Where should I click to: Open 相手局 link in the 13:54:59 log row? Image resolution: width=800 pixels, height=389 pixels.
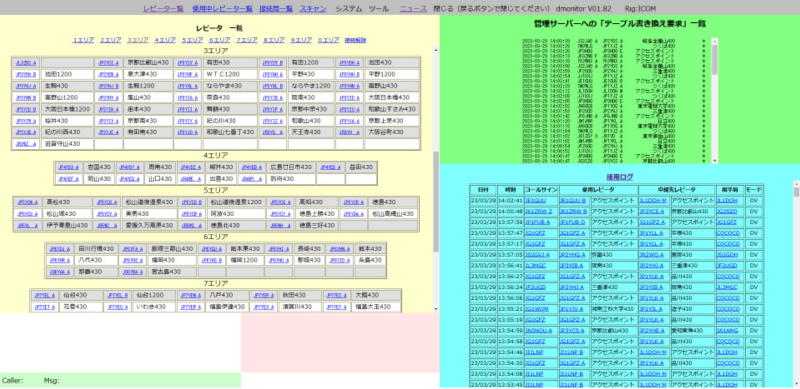click(x=727, y=331)
